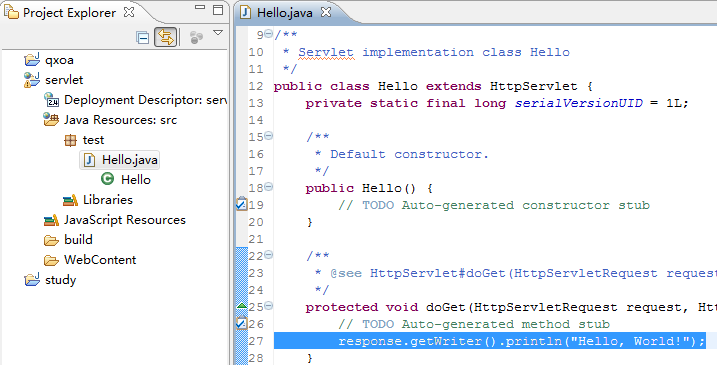Select the study project

(60, 280)
